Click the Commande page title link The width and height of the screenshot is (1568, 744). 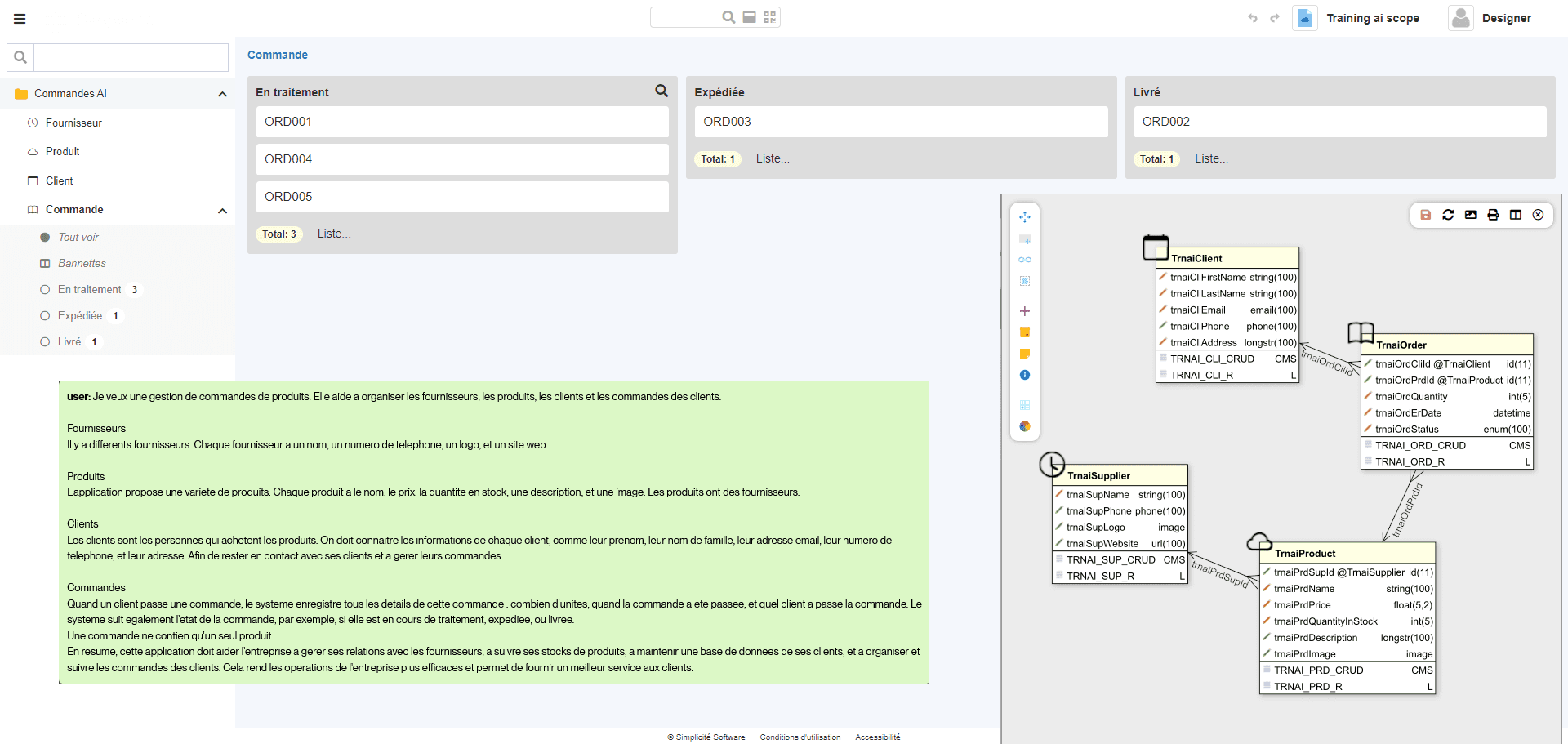click(x=278, y=55)
